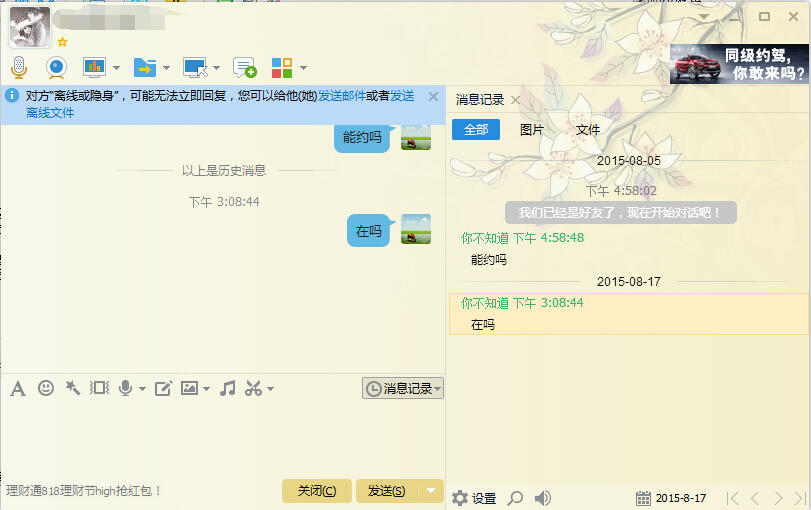
Task: Close the 消息记录 panel tab
Action: [515, 100]
